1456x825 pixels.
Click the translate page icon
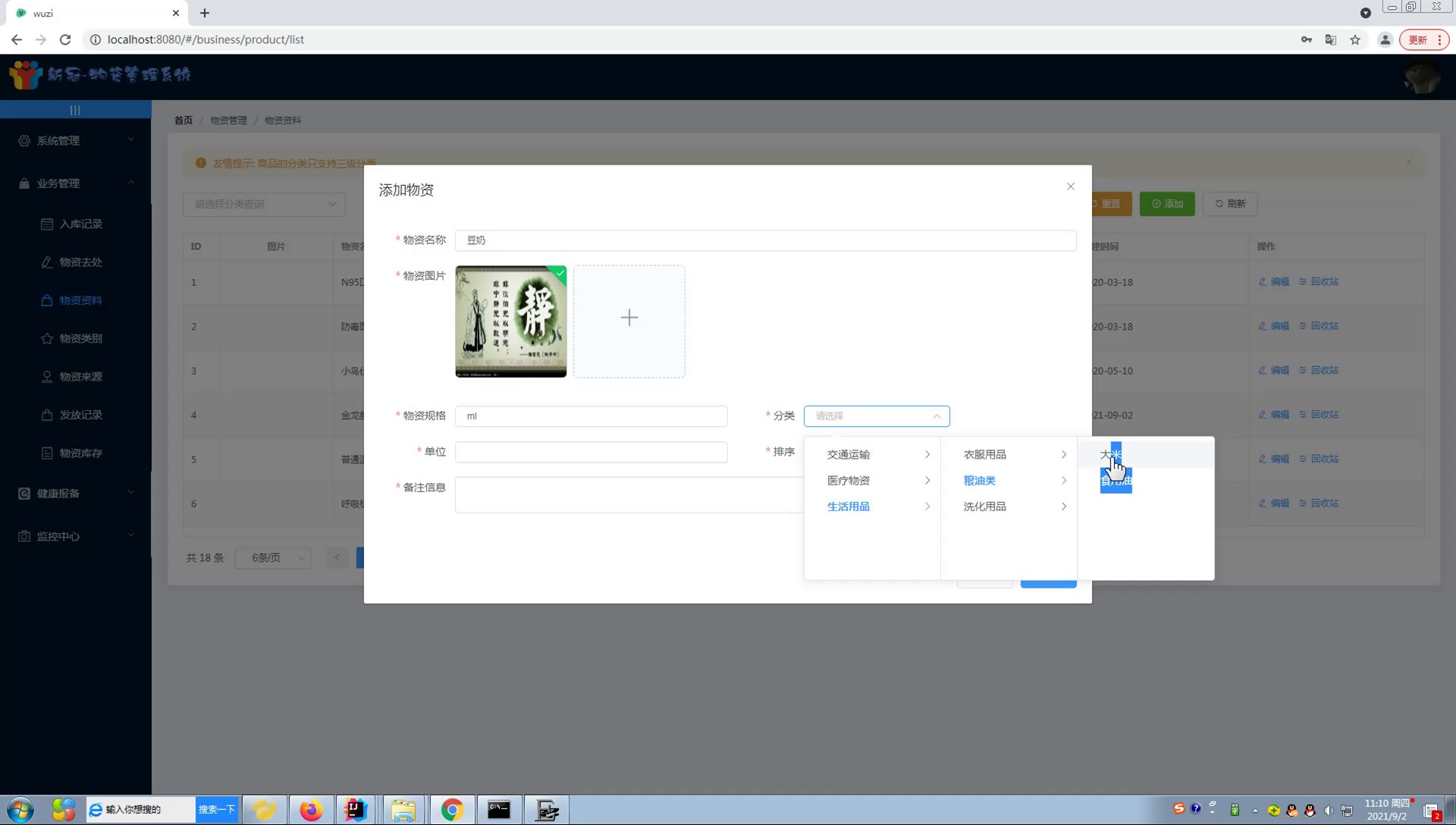coord(1330,39)
